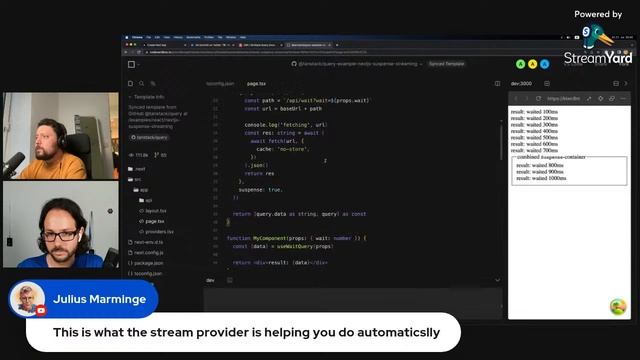Image resolution: width=640 pixels, height=360 pixels.
Task: Click the Chrome menu in macOS menu bar
Action: (x=138, y=37)
